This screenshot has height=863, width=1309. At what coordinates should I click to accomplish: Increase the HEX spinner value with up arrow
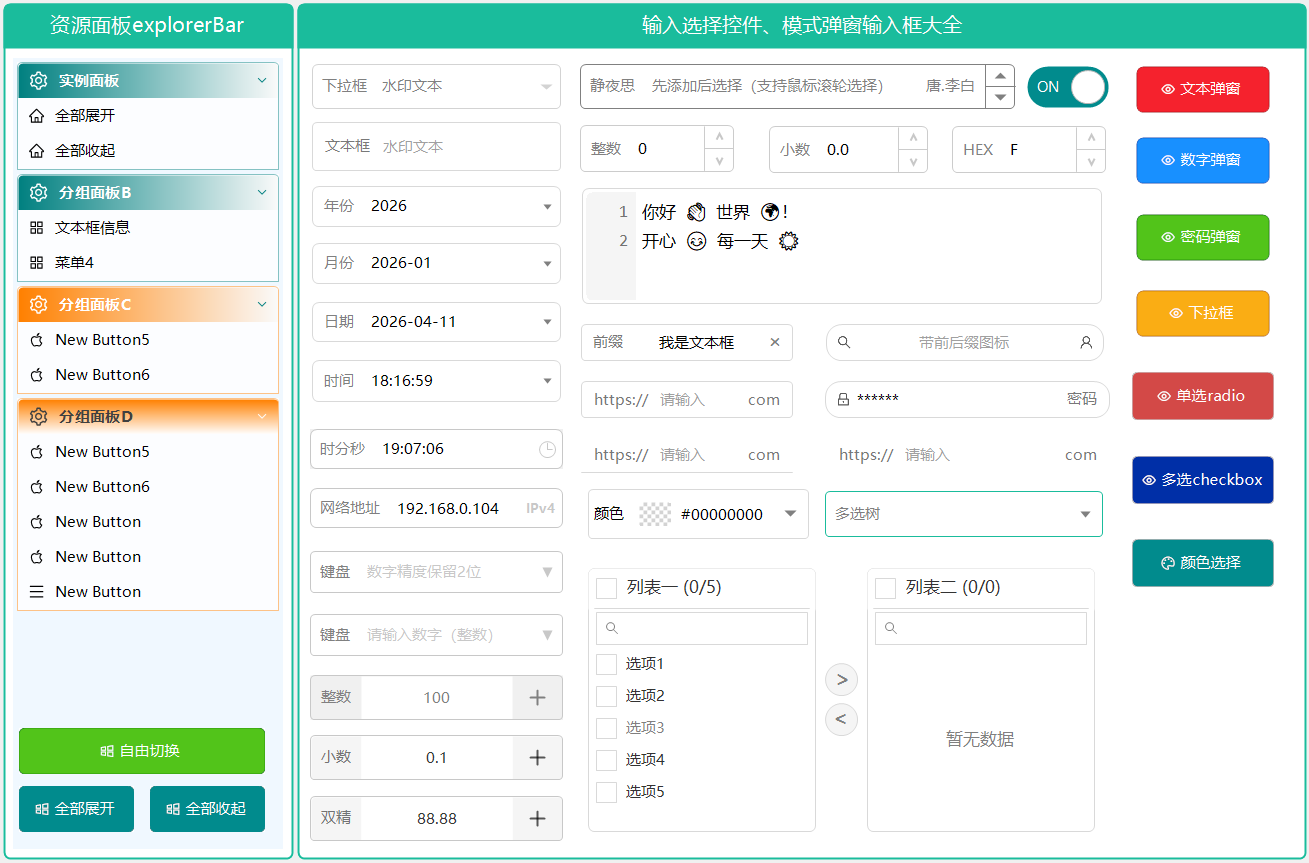pyautogui.click(x=1092, y=138)
